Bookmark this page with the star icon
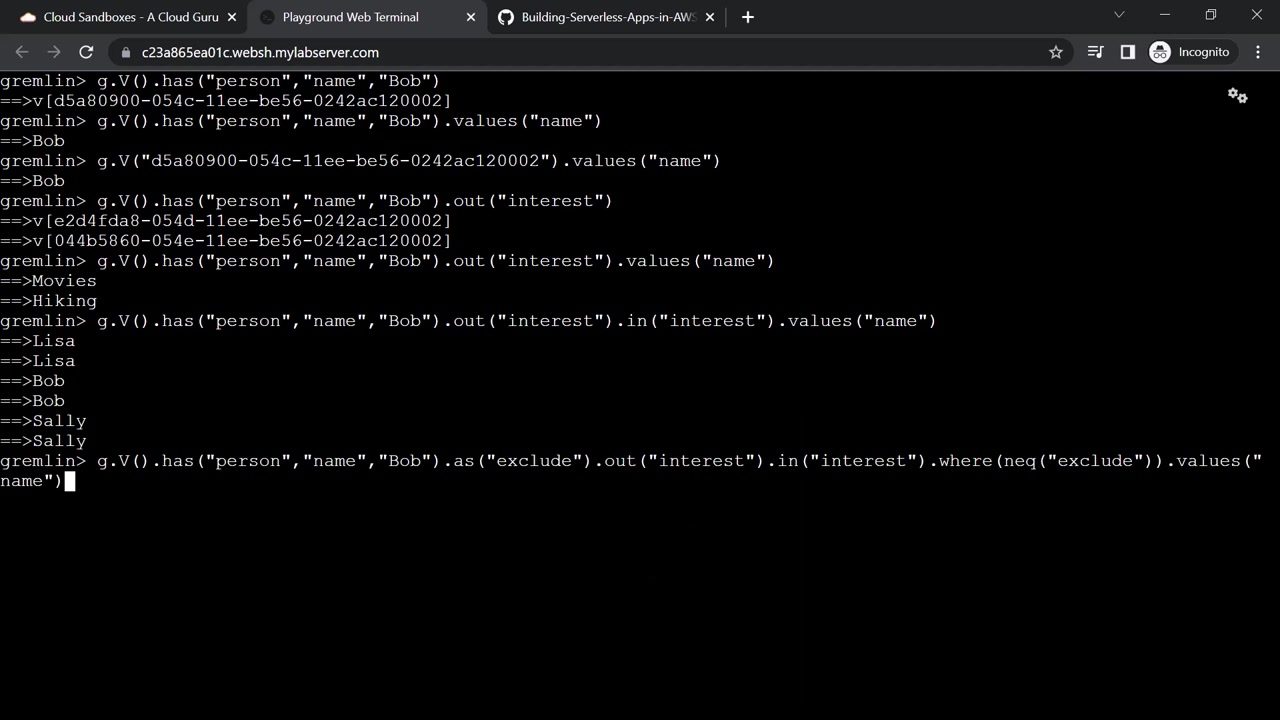1280x720 pixels. tap(1055, 52)
